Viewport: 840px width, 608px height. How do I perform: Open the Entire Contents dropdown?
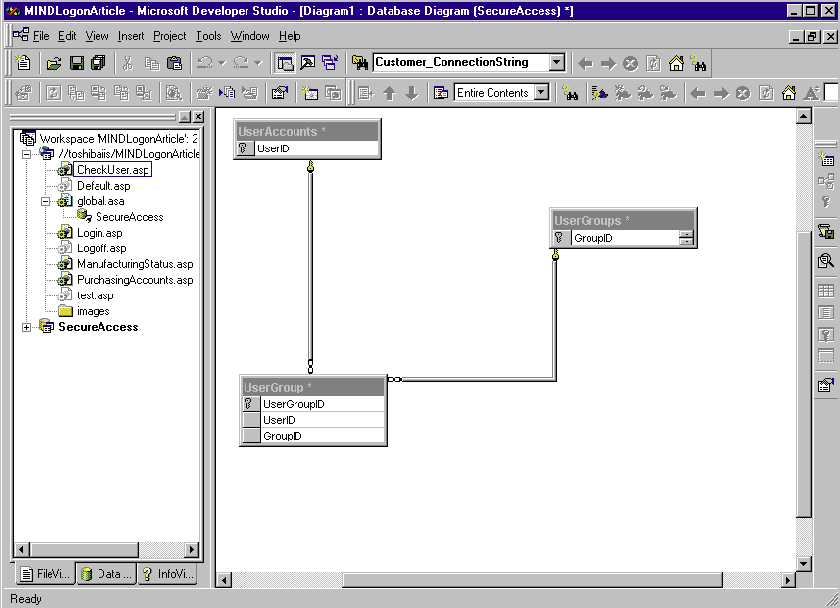(541, 93)
